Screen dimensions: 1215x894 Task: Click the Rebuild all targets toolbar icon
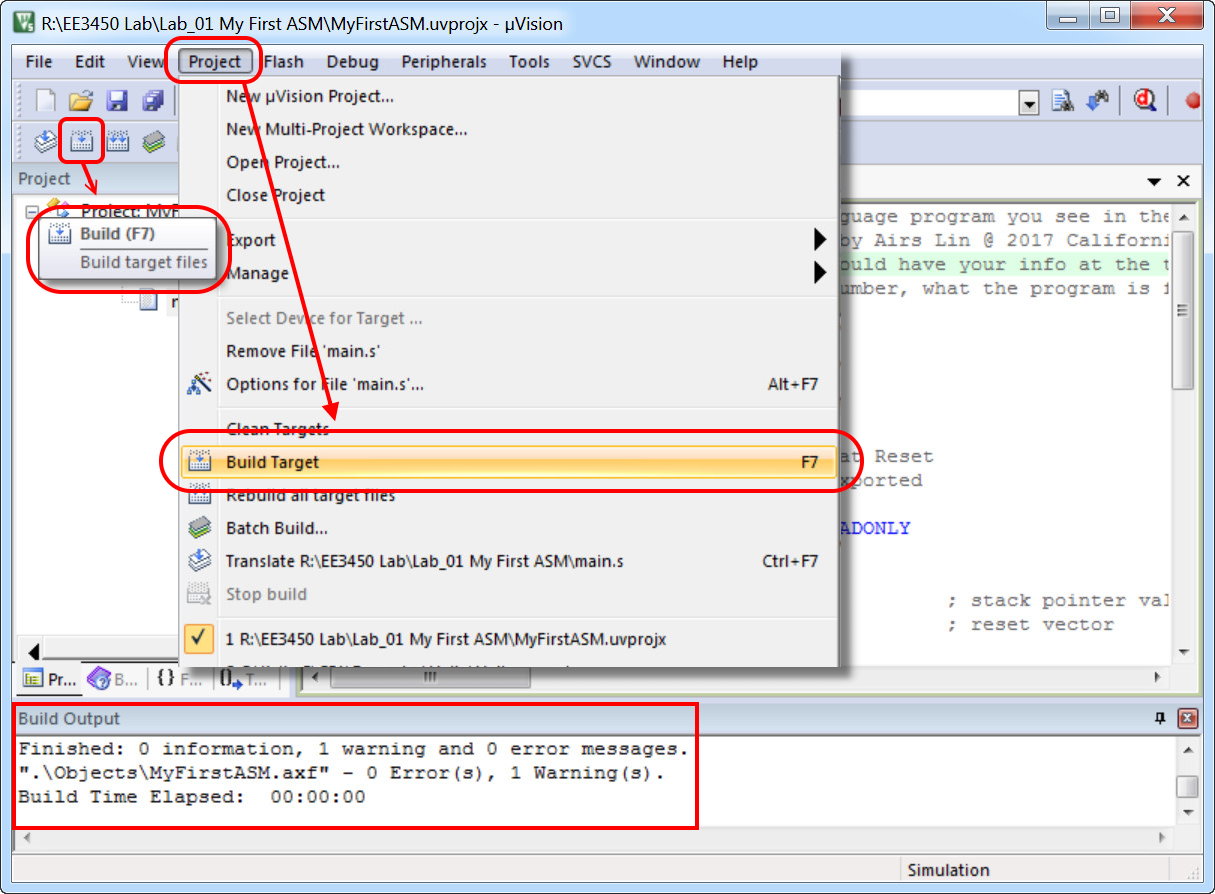tap(118, 142)
